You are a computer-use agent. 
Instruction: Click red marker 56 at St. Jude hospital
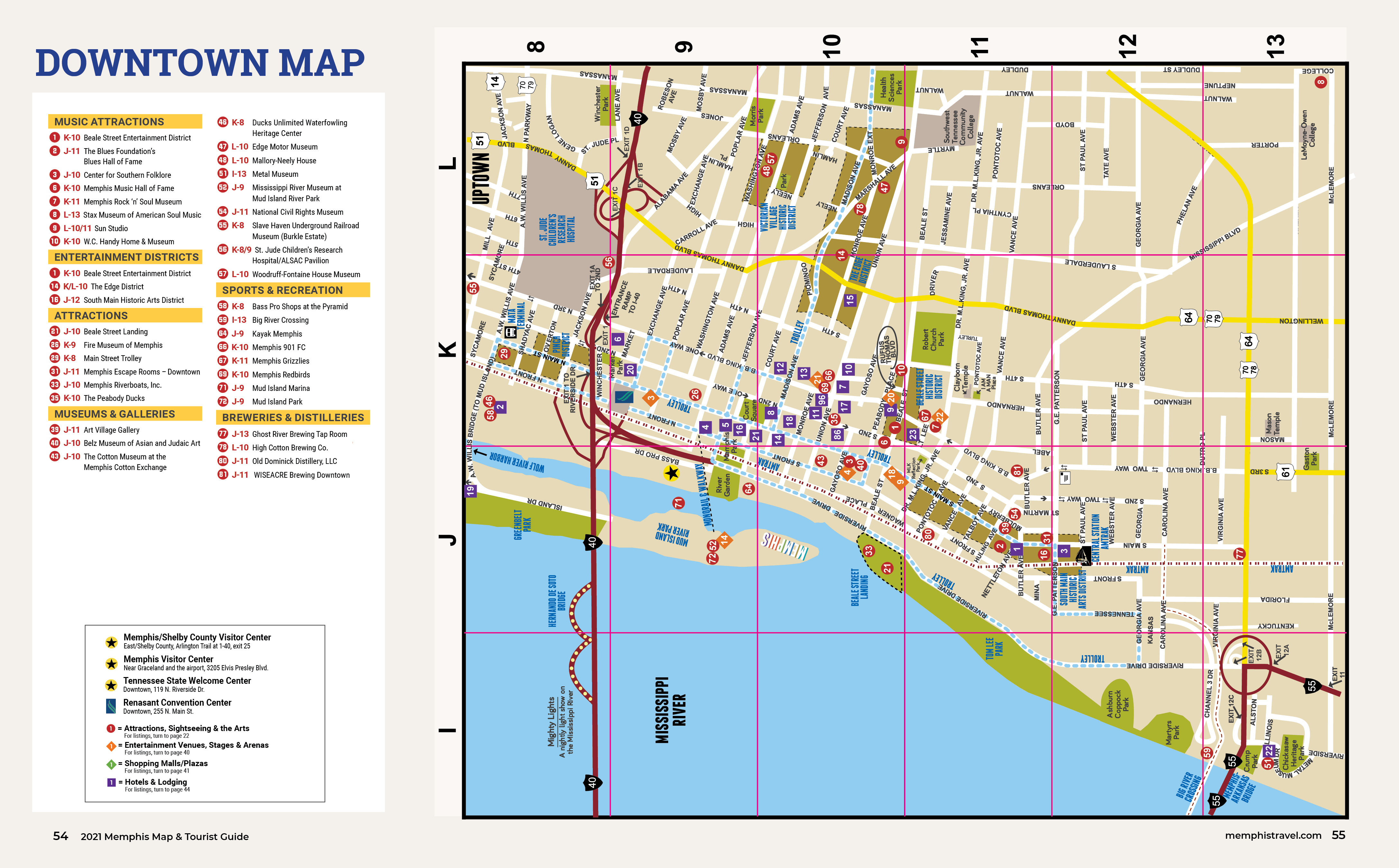coord(608,262)
